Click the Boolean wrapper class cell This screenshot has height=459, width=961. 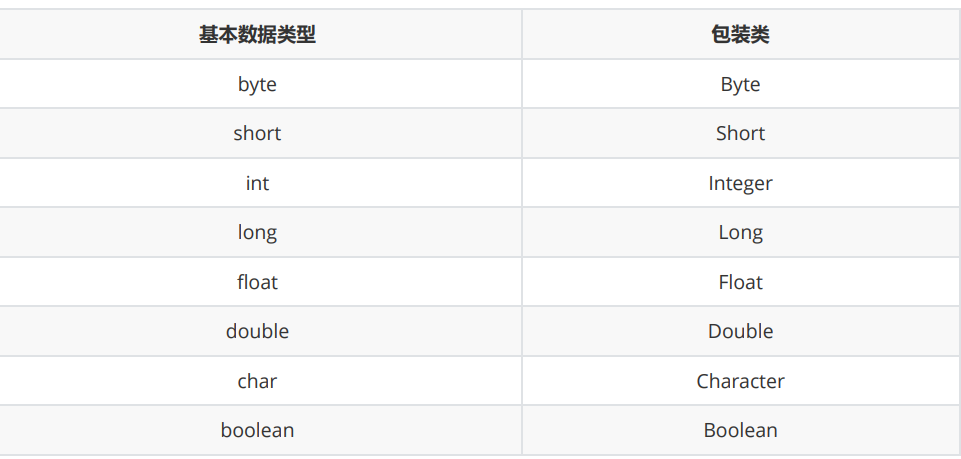click(741, 430)
